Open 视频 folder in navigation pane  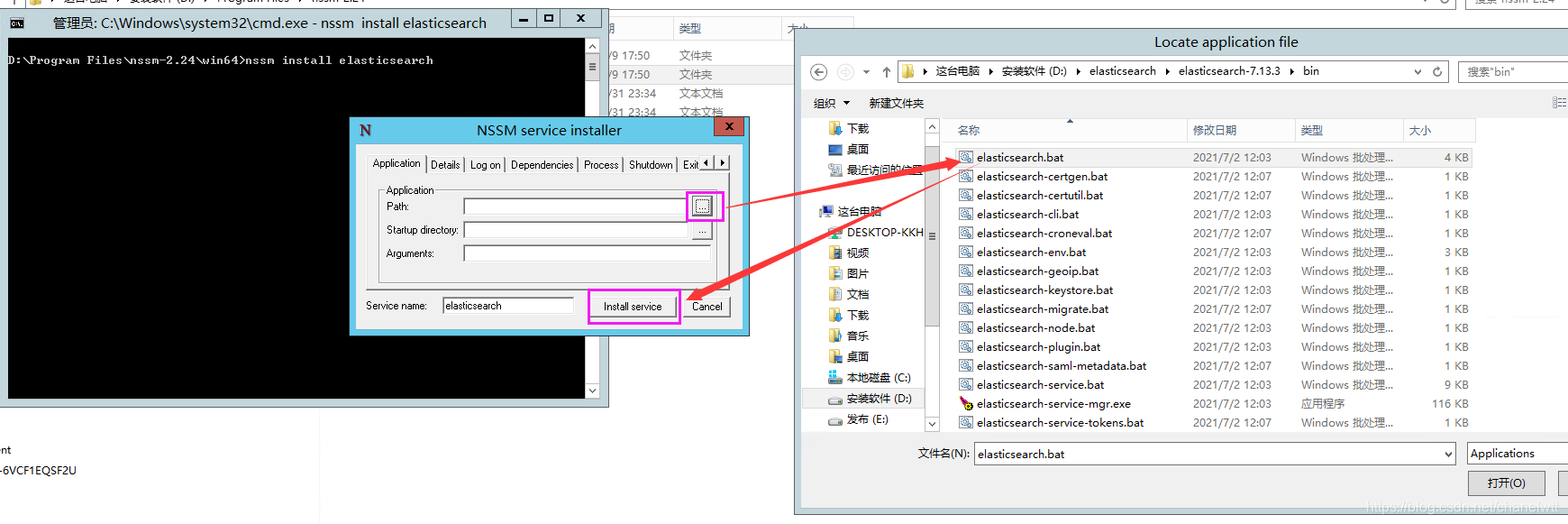tap(849, 253)
